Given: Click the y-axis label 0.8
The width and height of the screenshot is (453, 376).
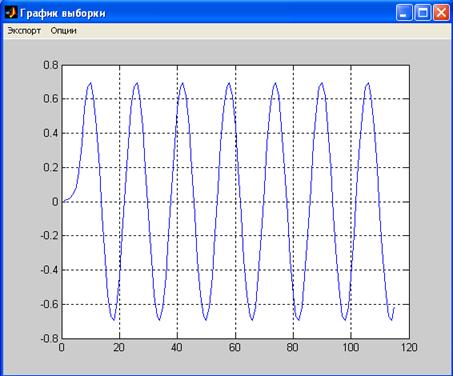Looking at the screenshot, I should [x=51, y=65].
